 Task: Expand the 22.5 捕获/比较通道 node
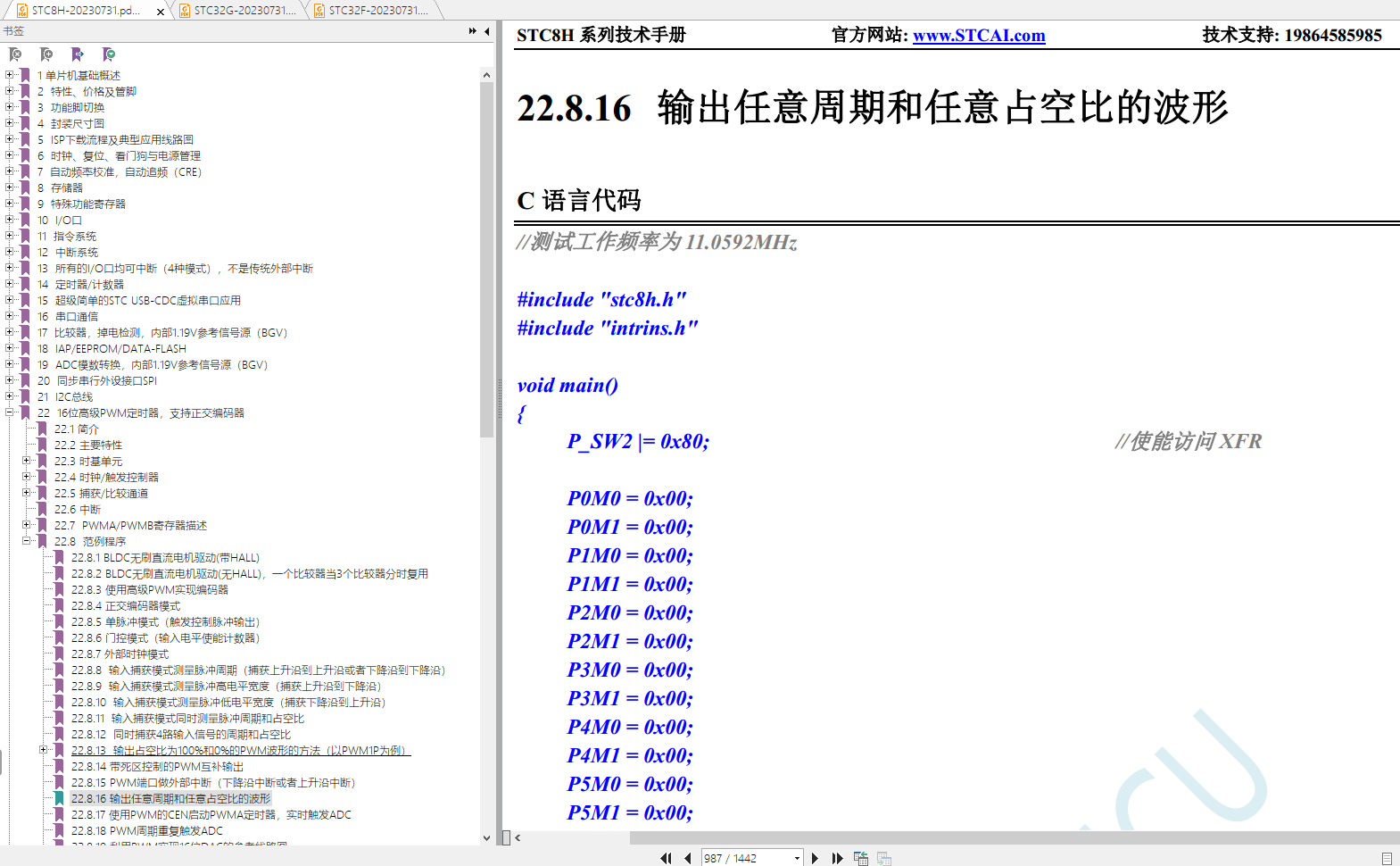click(x=27, y=493)
